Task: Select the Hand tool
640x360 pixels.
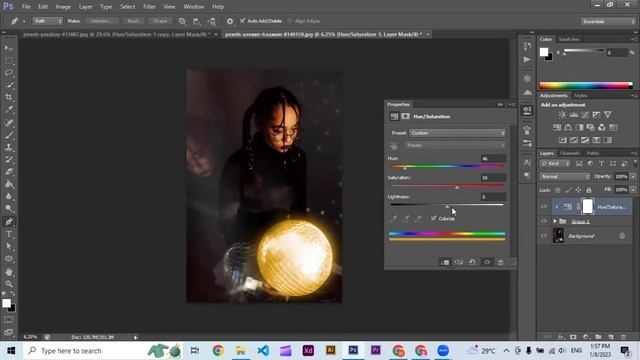Action: [x=9, y=271]
